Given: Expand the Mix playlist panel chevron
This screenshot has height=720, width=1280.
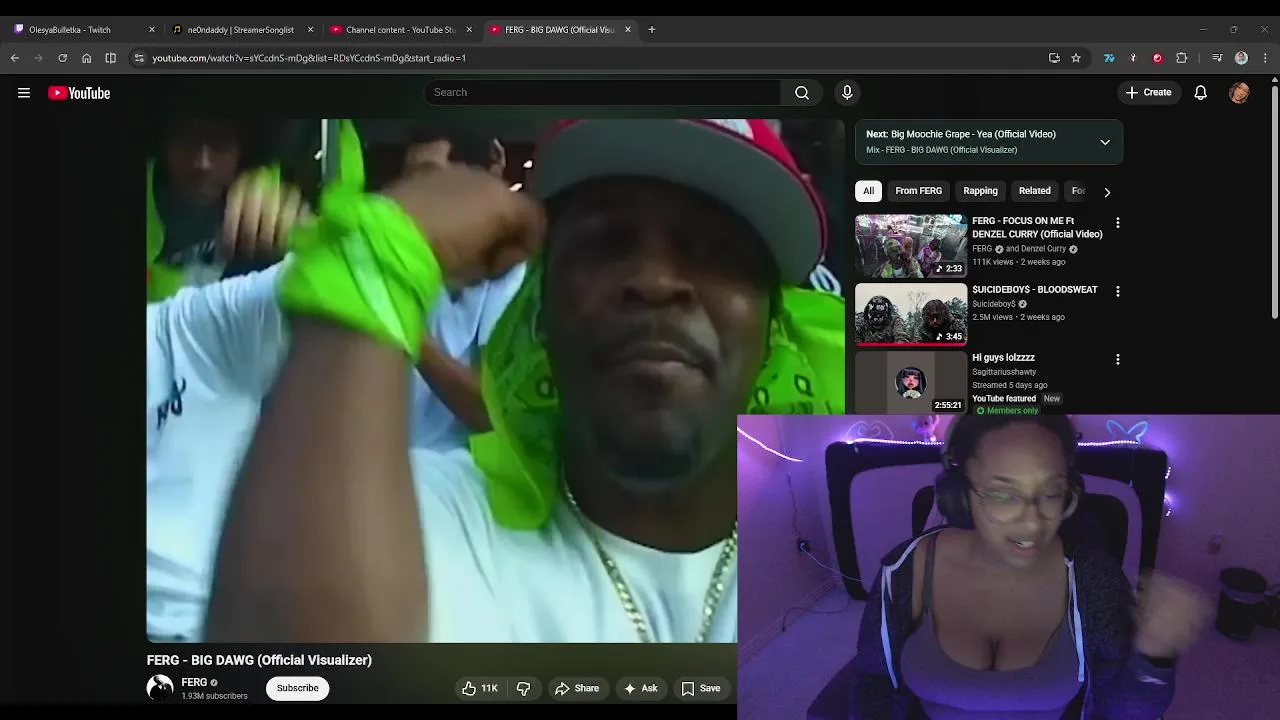Looking at the screenshot, I should [1105, 142].
